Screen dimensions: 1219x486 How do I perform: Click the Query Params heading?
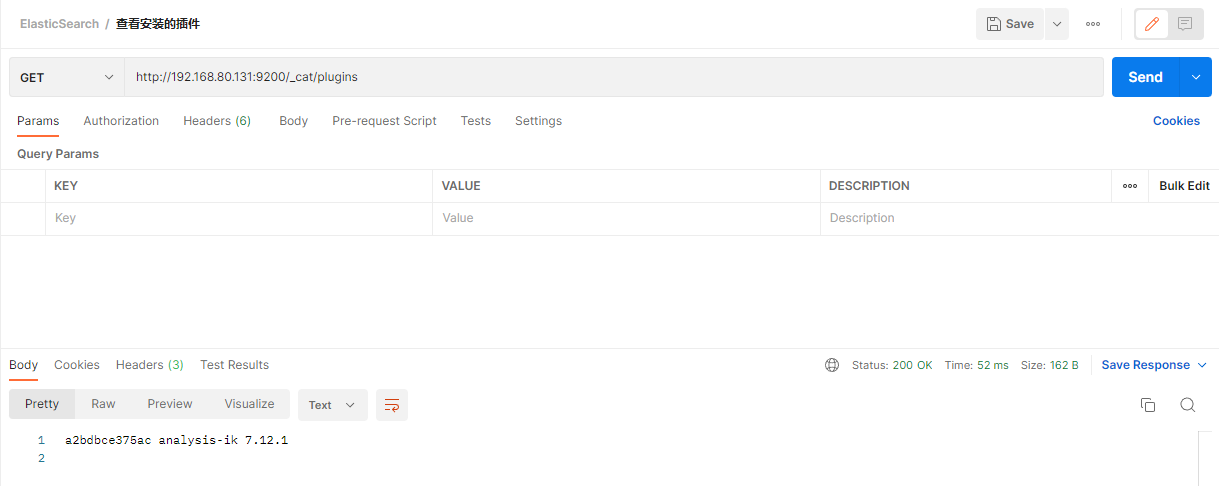pos(58,154)
